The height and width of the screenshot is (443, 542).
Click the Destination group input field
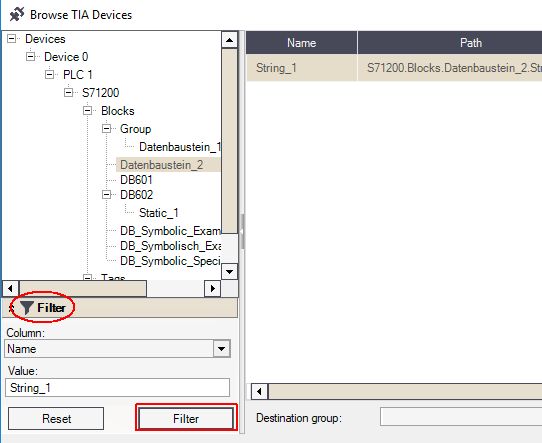[x=461, y=417]
